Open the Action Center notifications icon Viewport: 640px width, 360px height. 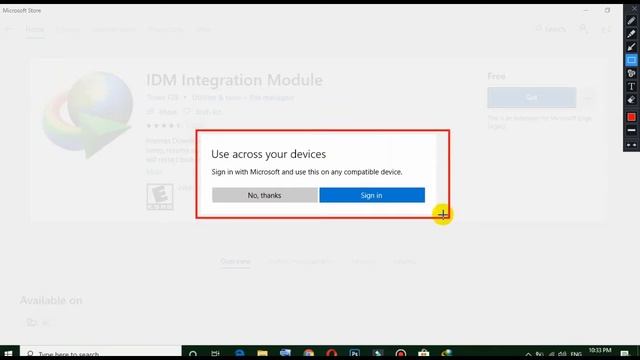tap(624, 354)
